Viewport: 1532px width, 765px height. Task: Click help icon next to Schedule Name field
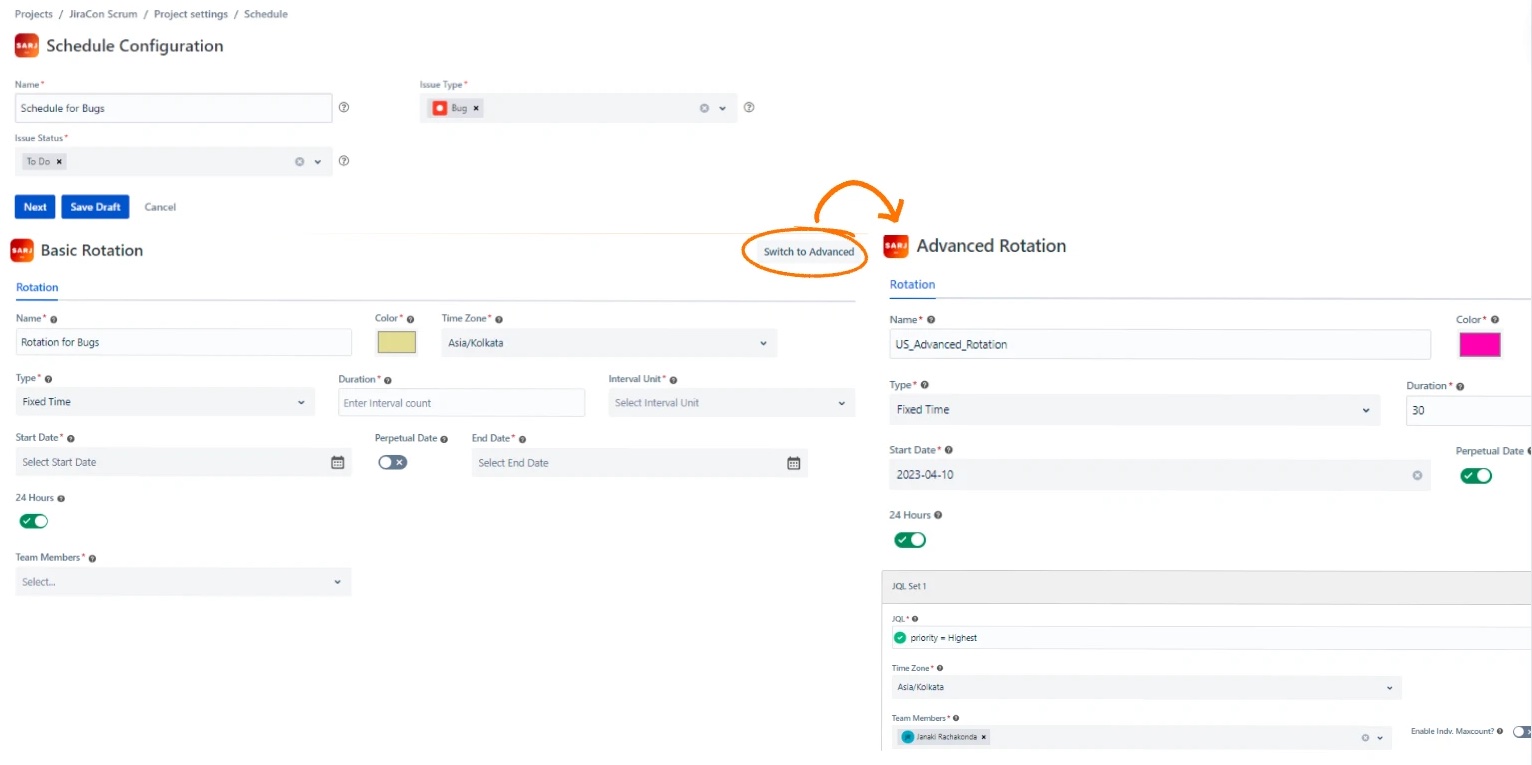point(344,107)
